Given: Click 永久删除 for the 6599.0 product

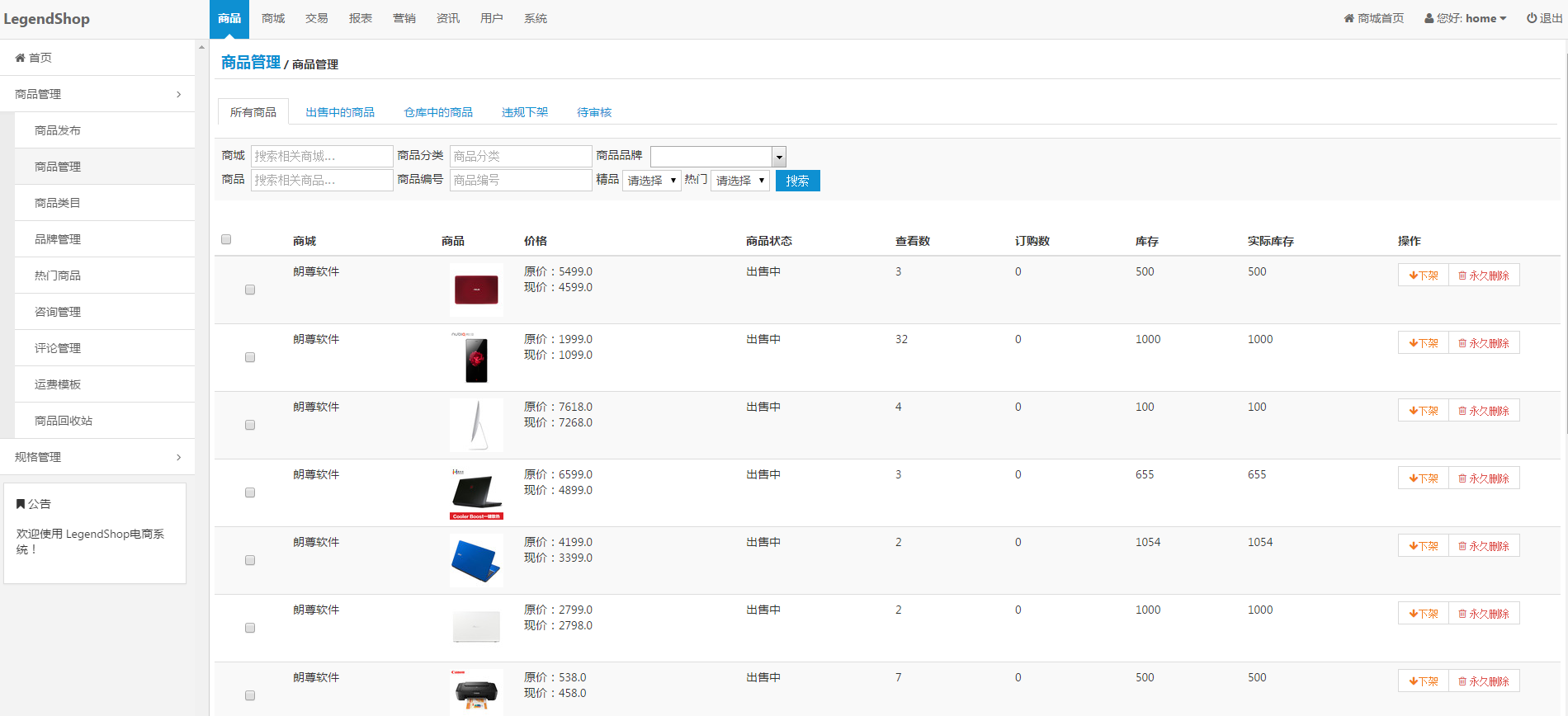Looking at the screenshot, I should tap(1484, 478).
